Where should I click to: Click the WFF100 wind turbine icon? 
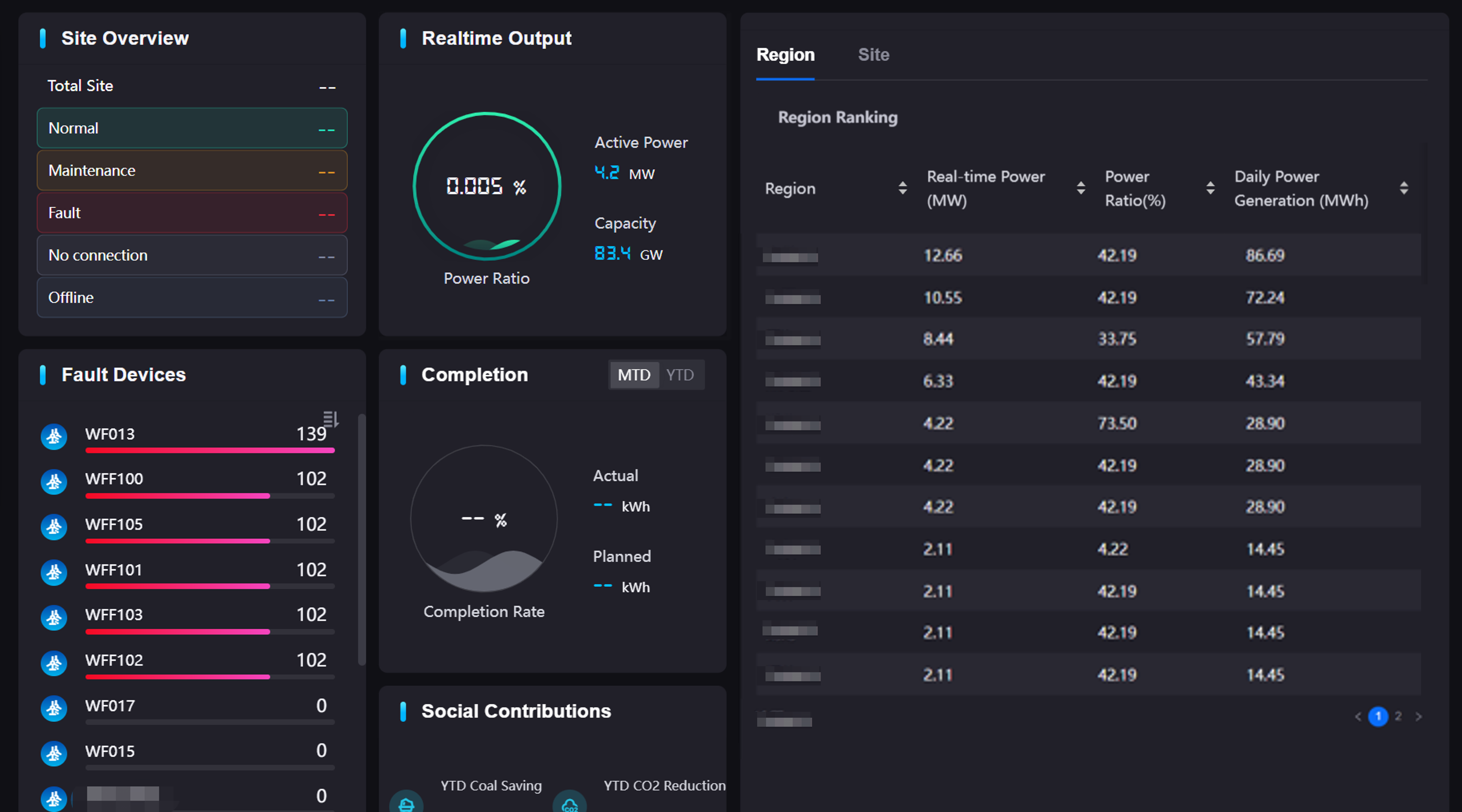pyautogui.click(x=54, y=482)
